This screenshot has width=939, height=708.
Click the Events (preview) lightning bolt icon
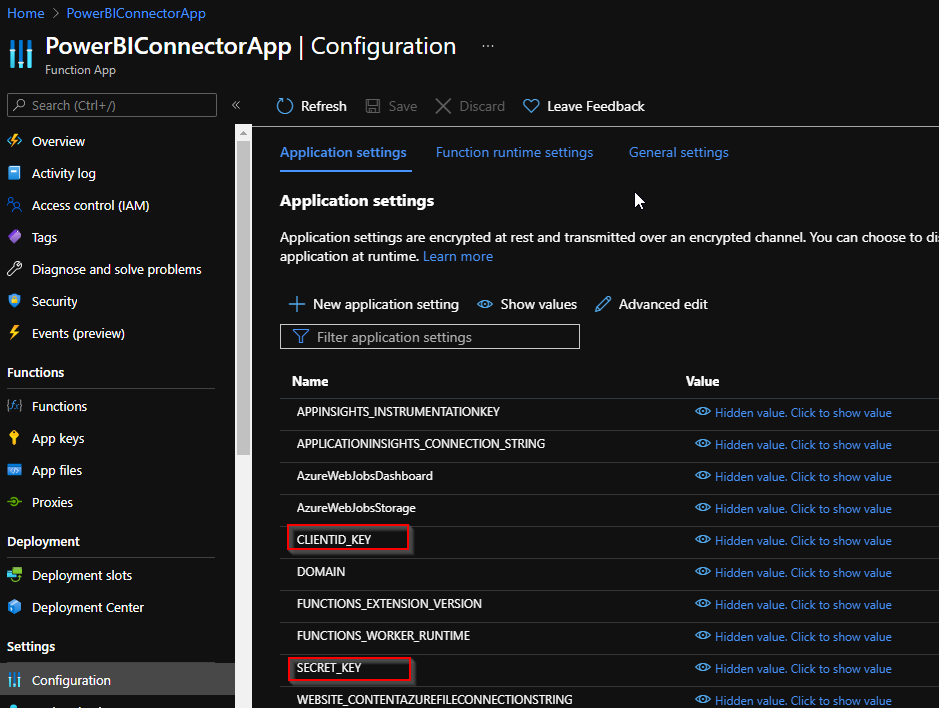click(14, 332)
